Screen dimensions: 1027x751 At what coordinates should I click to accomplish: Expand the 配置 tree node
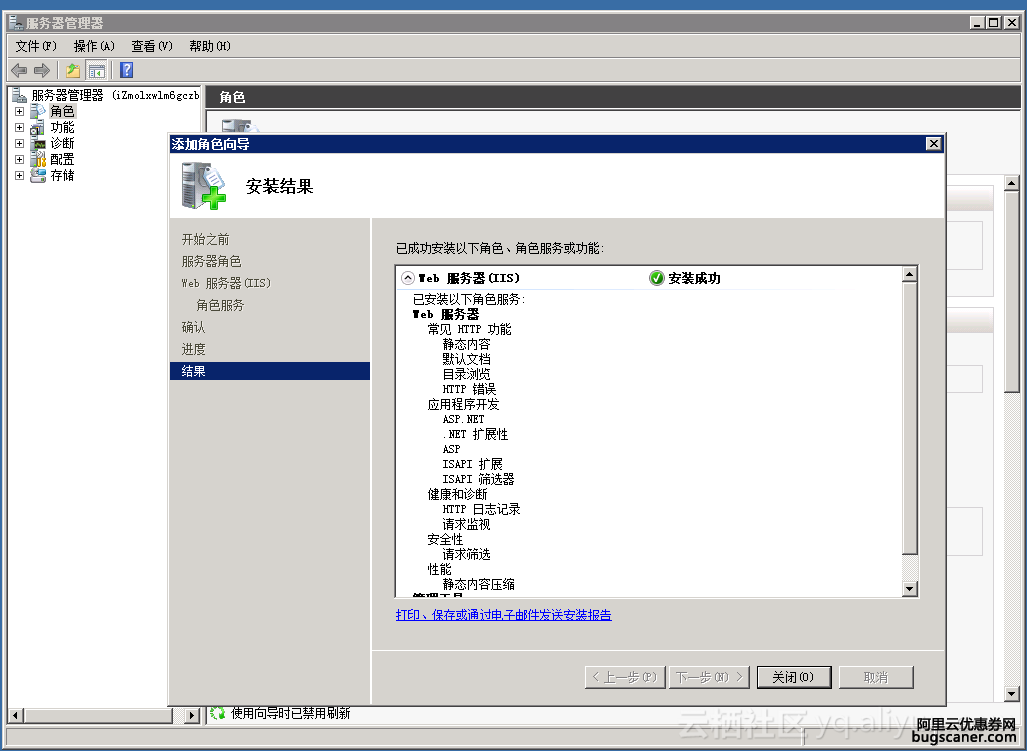click(x=20, y=159)
